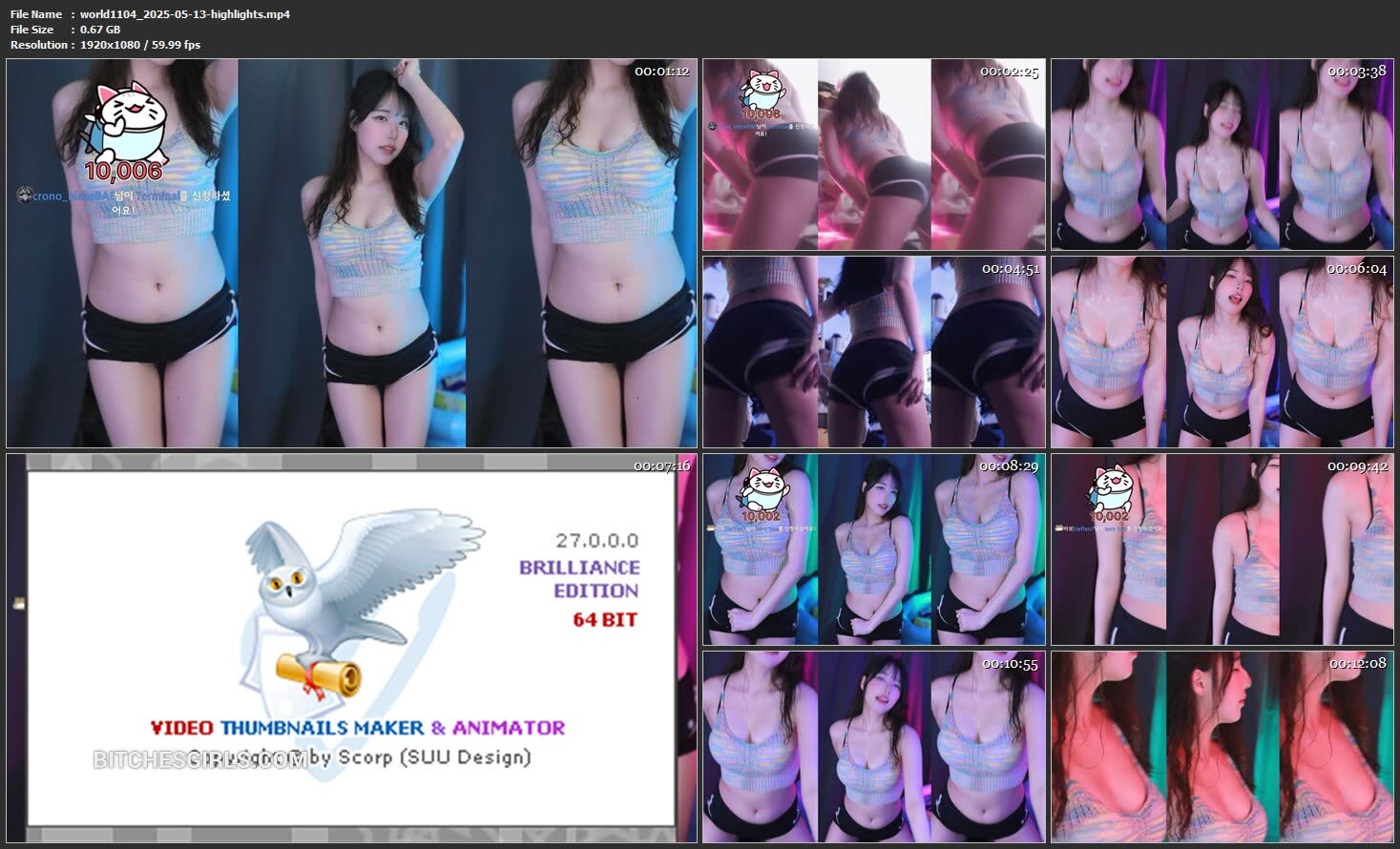This screenshot has height=849, width=1400.
Task: Click the small icon on the splash screen's left edge
Action: 16,603
